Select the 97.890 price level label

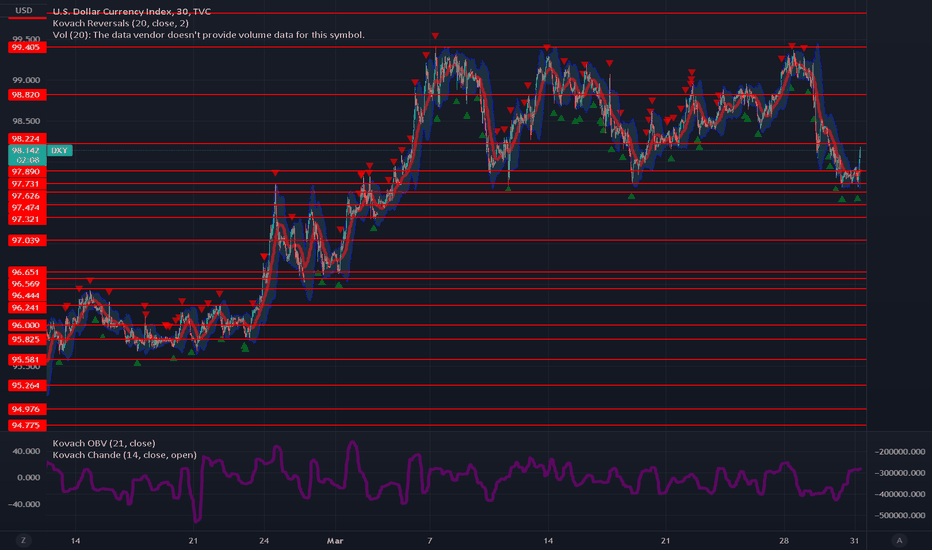tap(27, 172)
